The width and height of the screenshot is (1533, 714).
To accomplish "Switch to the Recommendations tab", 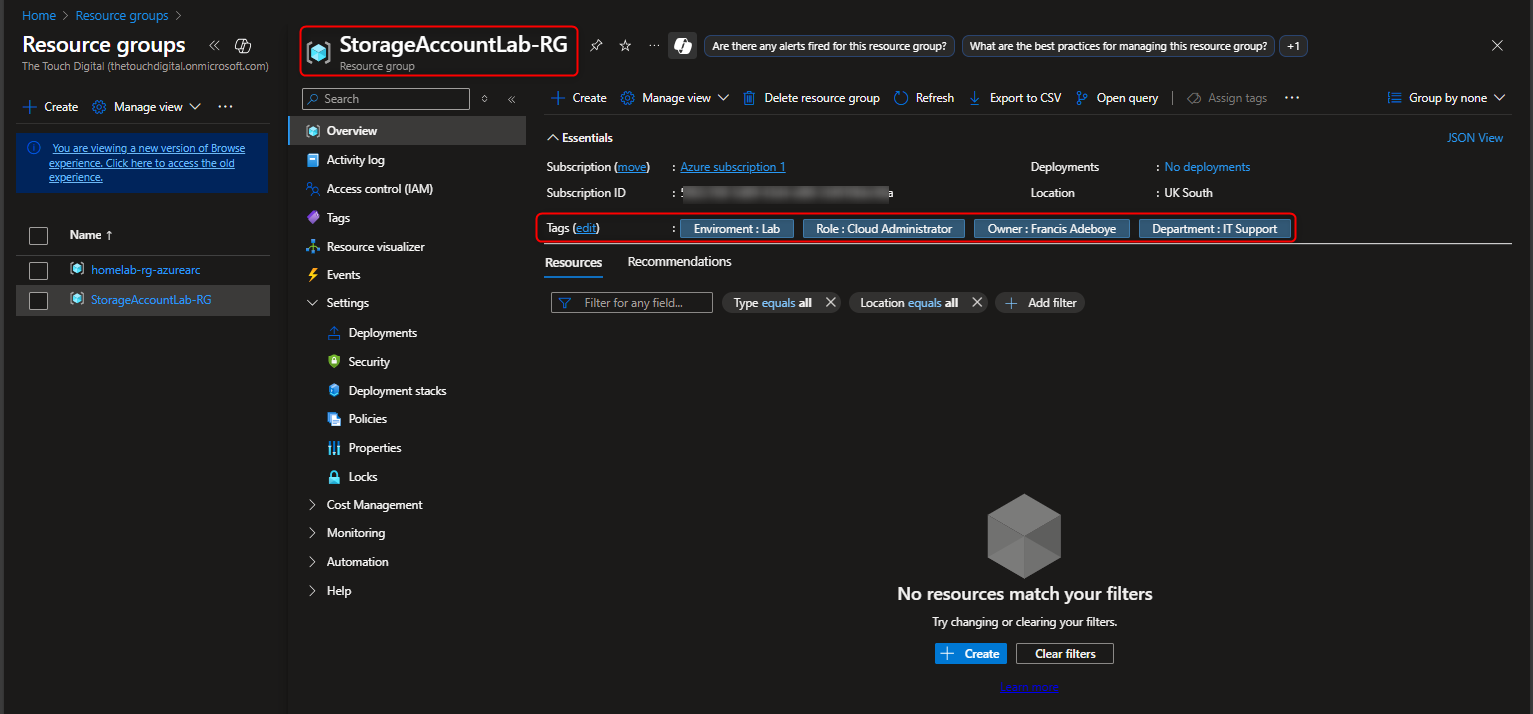I will (679, 261).
